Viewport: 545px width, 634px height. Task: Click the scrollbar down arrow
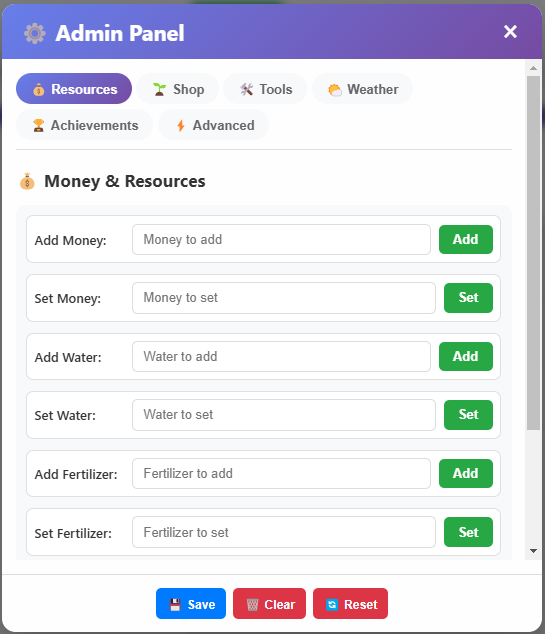pyautogui.click(x=533, y=551)
